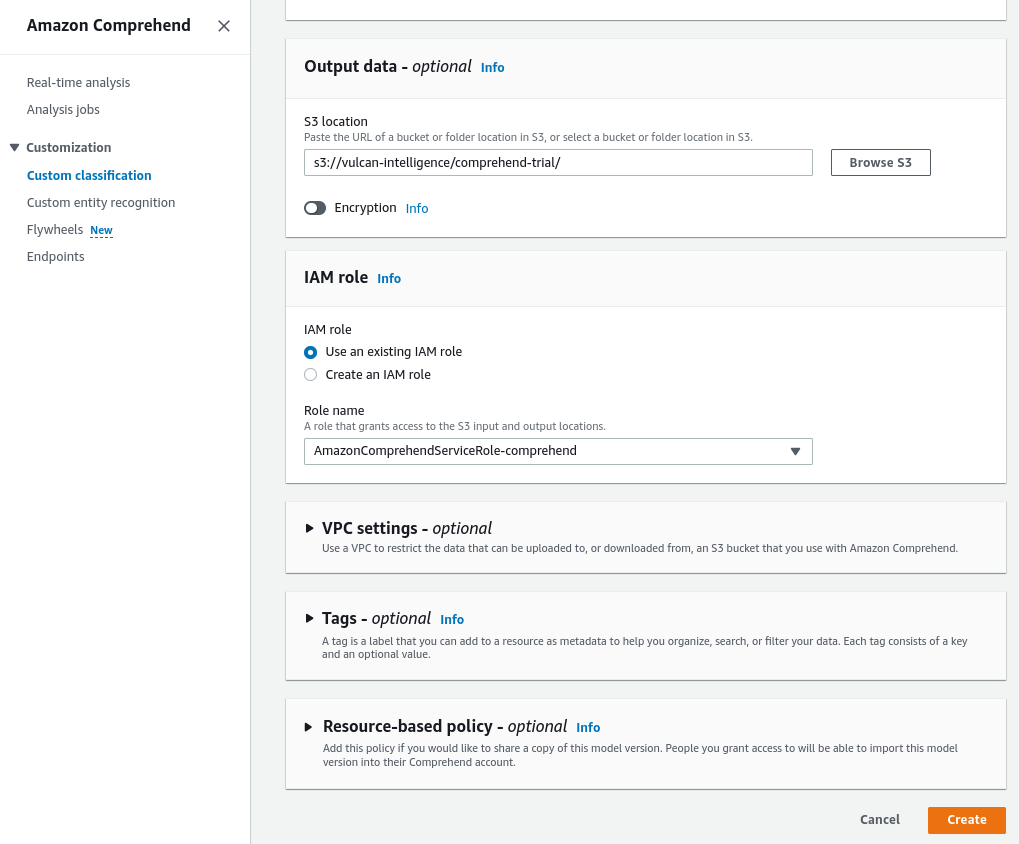Open the Info link beside Output data

pyautogui.click(x=491, y=67)
